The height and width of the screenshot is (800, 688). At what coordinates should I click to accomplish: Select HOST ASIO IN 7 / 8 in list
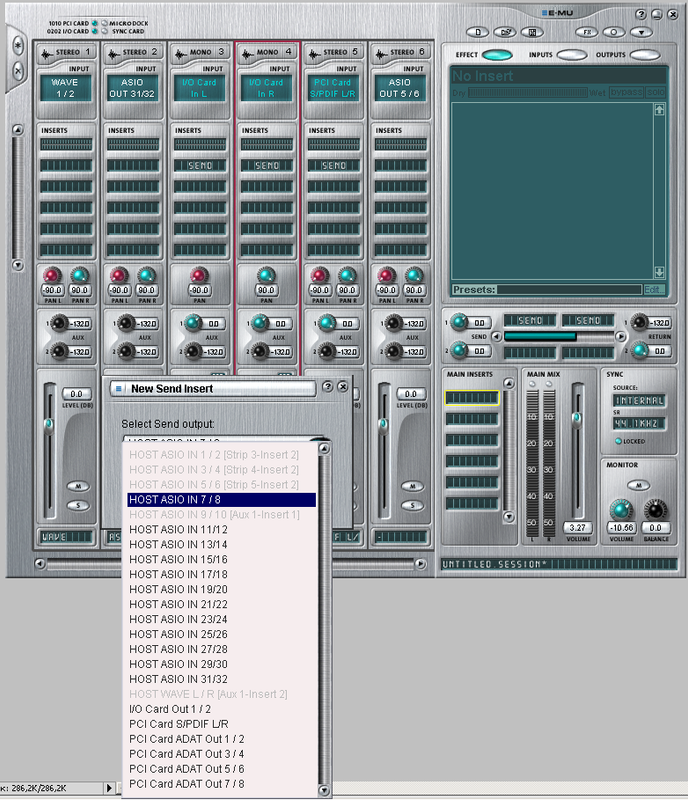(x=222, y=499)
